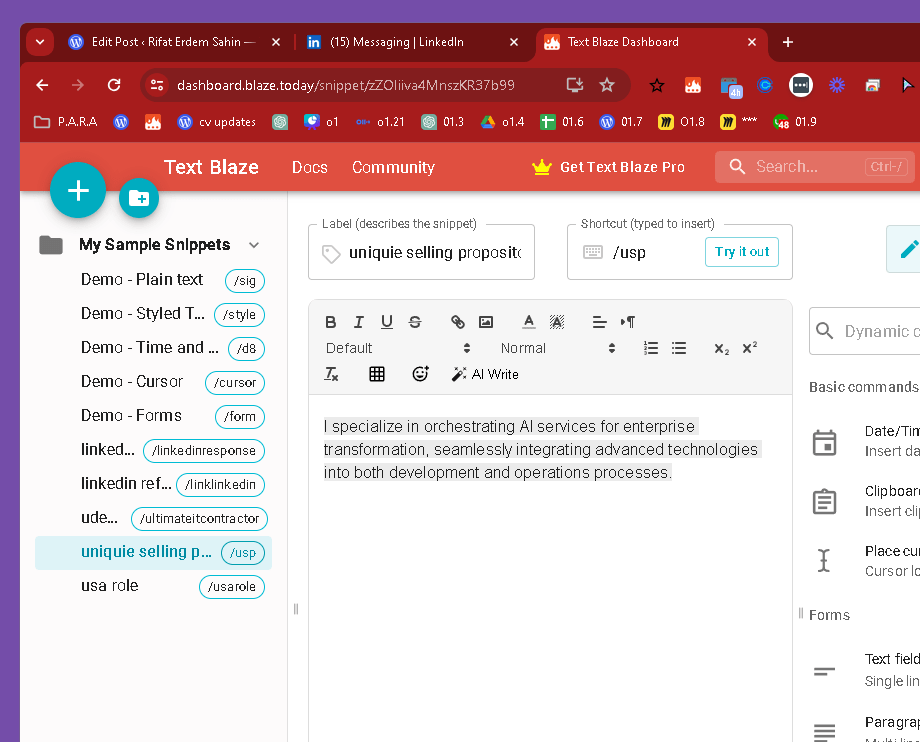920x742 pixels.
Task: Apply Underline formatting
Action: [387, 321]
